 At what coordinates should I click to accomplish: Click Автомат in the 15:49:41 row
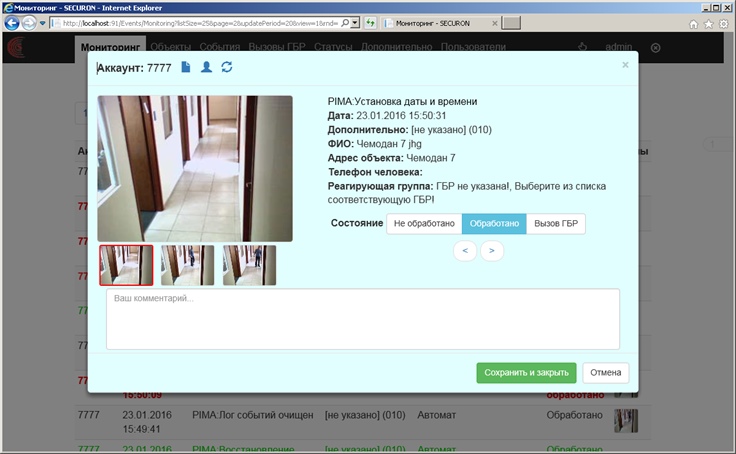point(437,415)
